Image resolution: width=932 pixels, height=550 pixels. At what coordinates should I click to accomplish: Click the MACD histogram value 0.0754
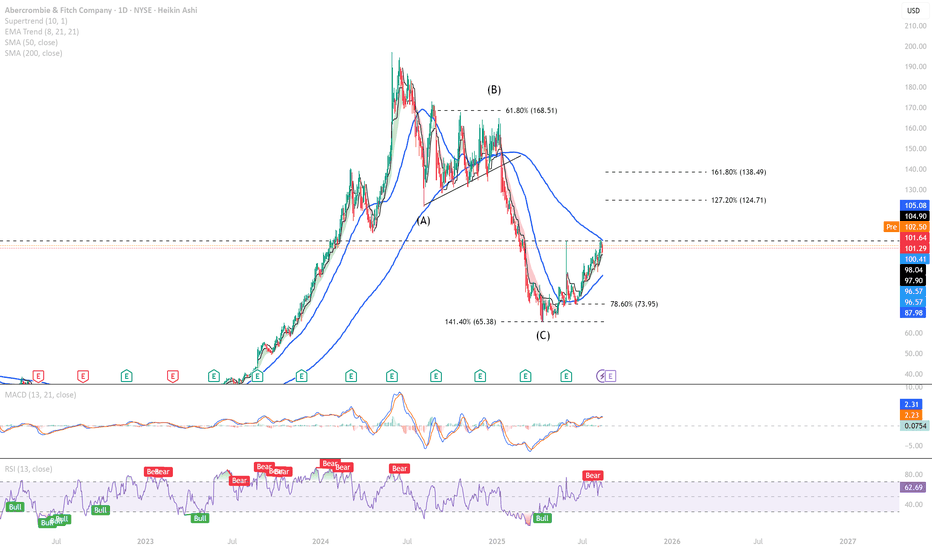pos(914,426)
